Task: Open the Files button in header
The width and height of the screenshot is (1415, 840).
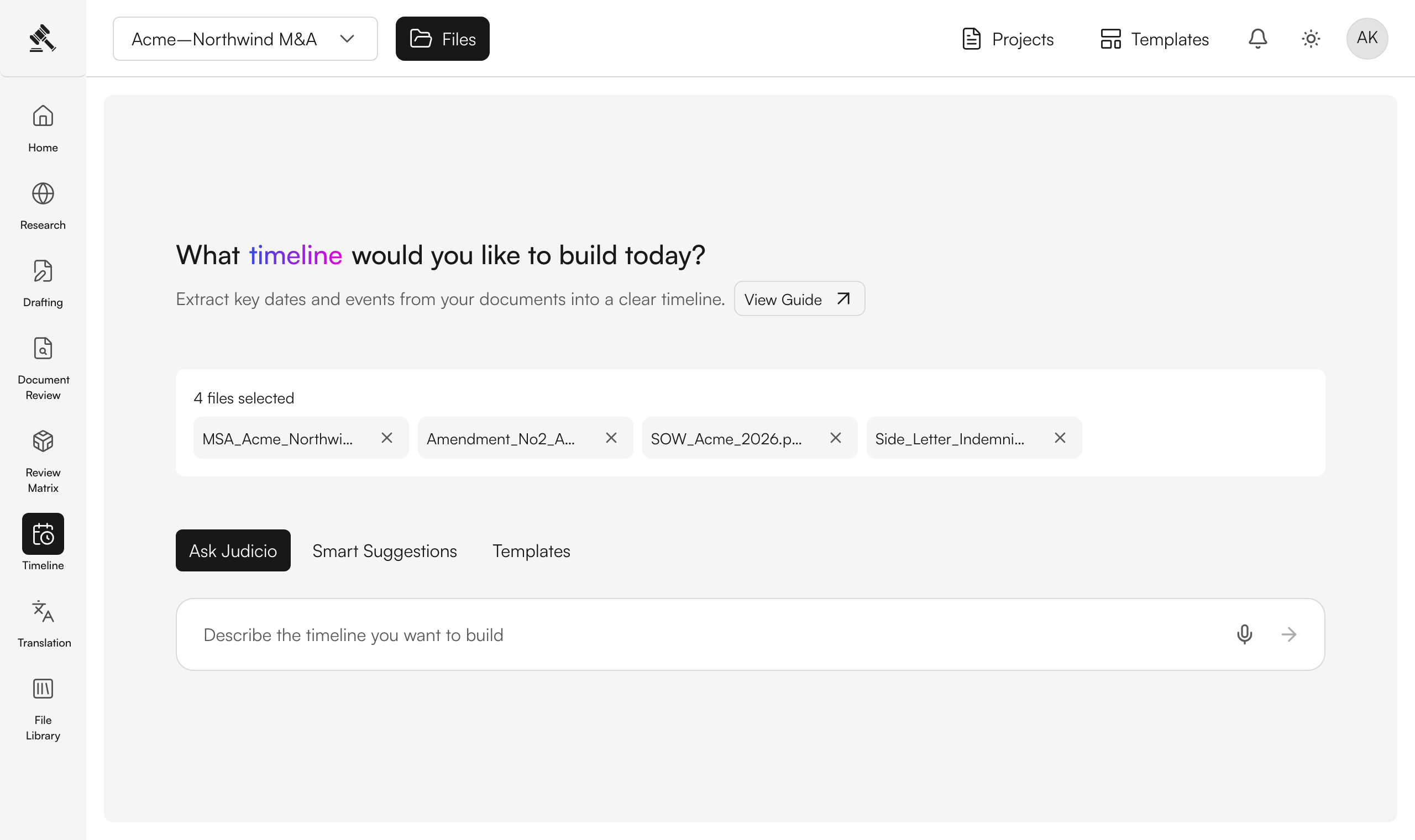Action: coord(443,39)
